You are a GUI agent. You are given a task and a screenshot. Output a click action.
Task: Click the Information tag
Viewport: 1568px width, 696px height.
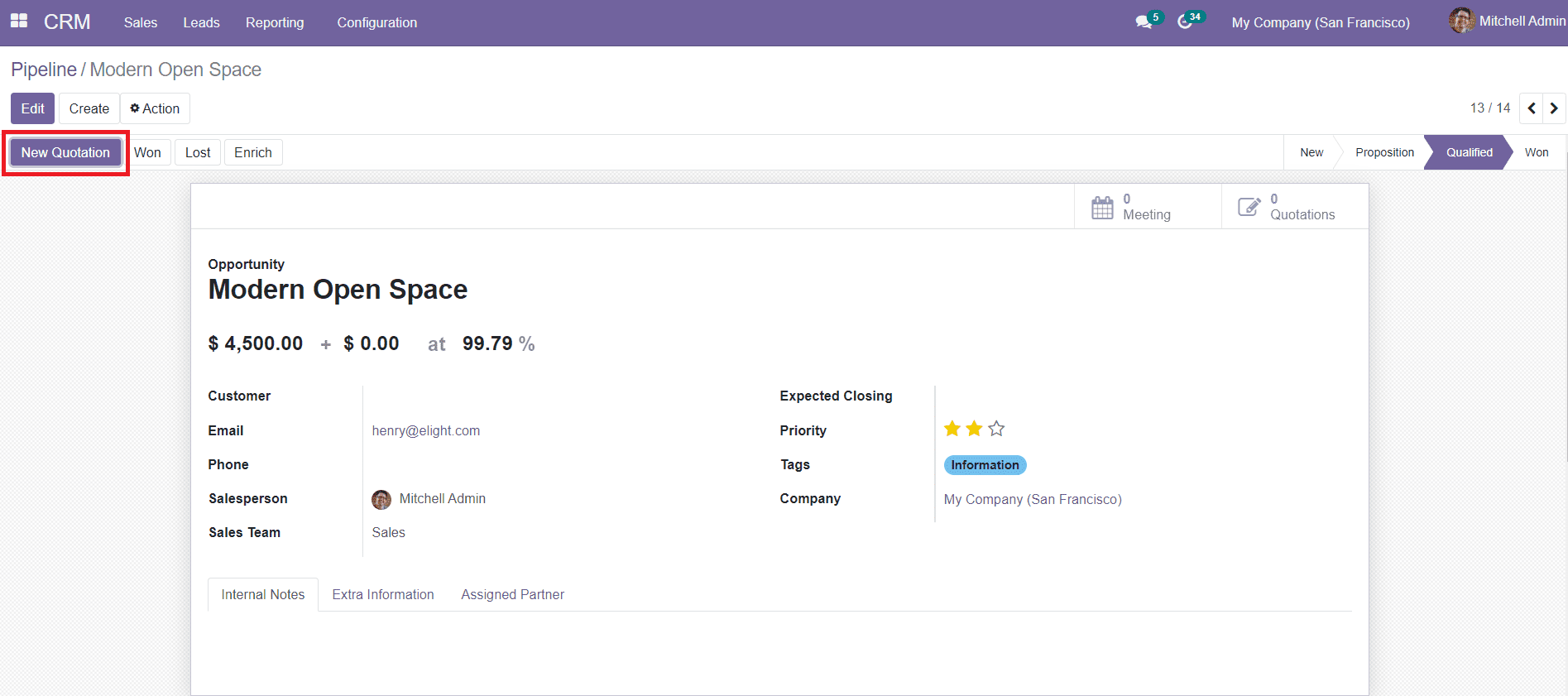coord(985,465)
